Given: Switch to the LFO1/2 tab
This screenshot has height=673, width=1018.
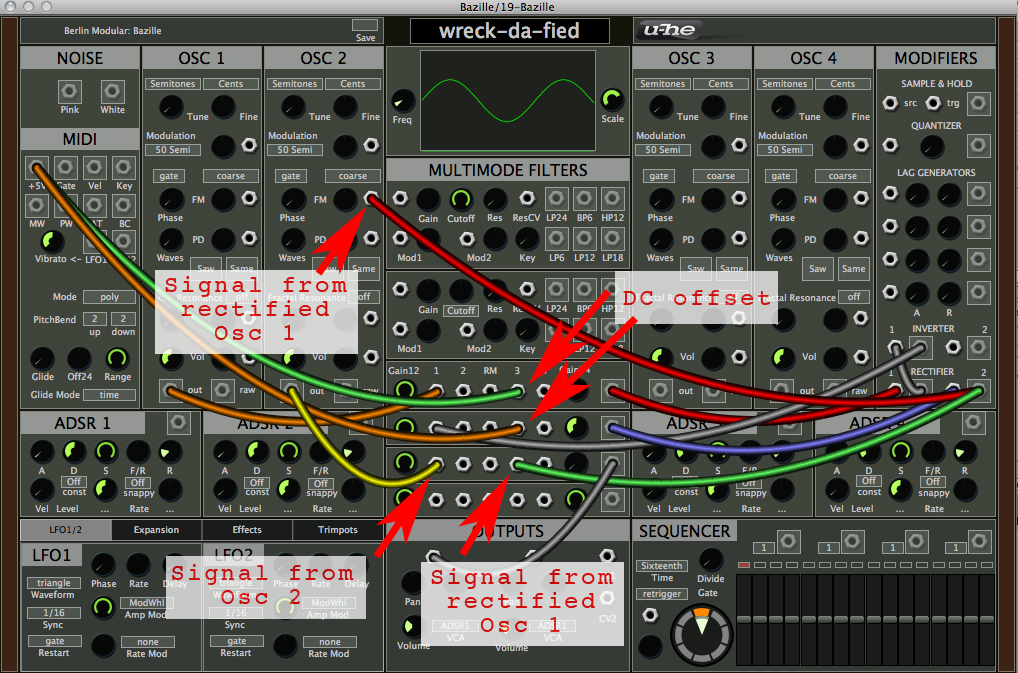Looking at the screenshot, I should (66, 530).
